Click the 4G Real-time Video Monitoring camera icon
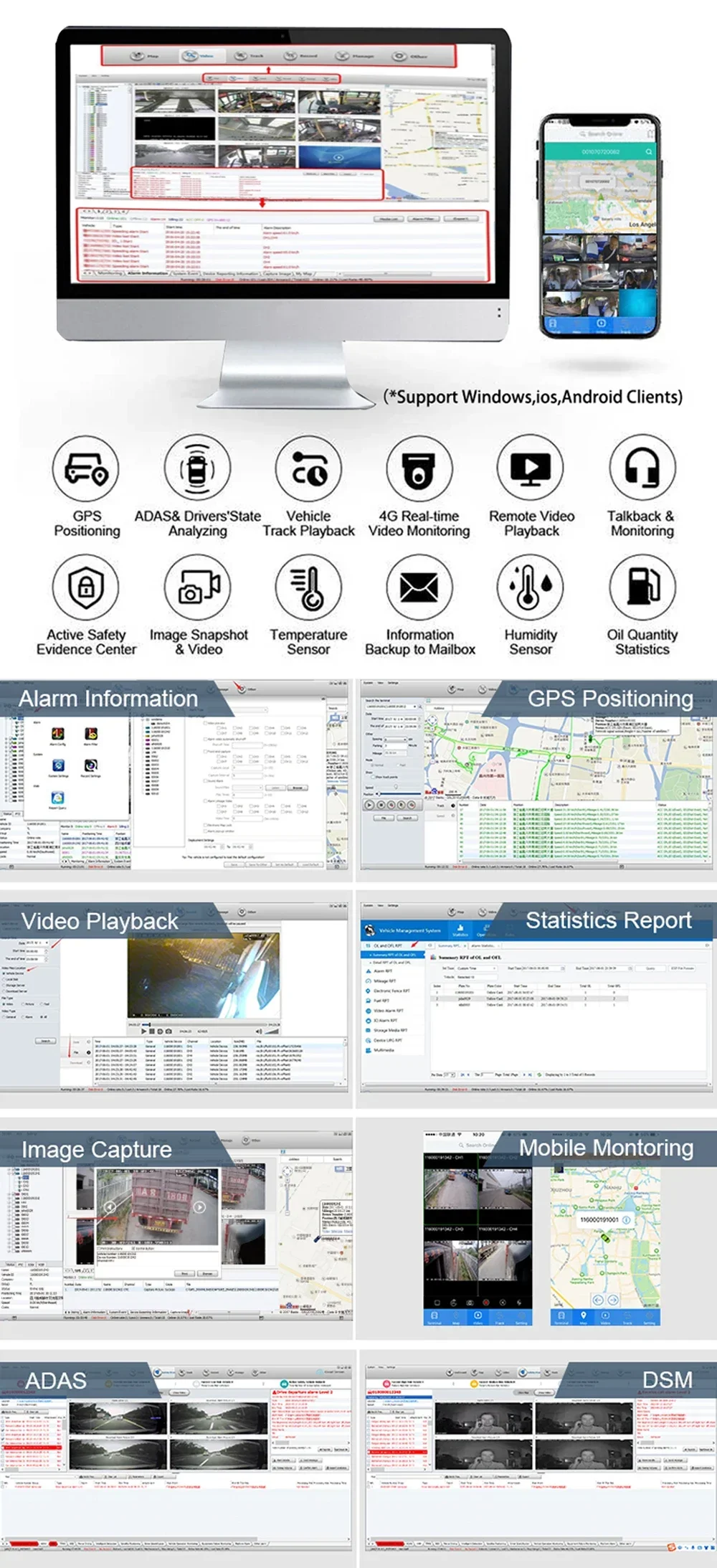Viewport: 717px width, 1568px height. tap(419, 468)
